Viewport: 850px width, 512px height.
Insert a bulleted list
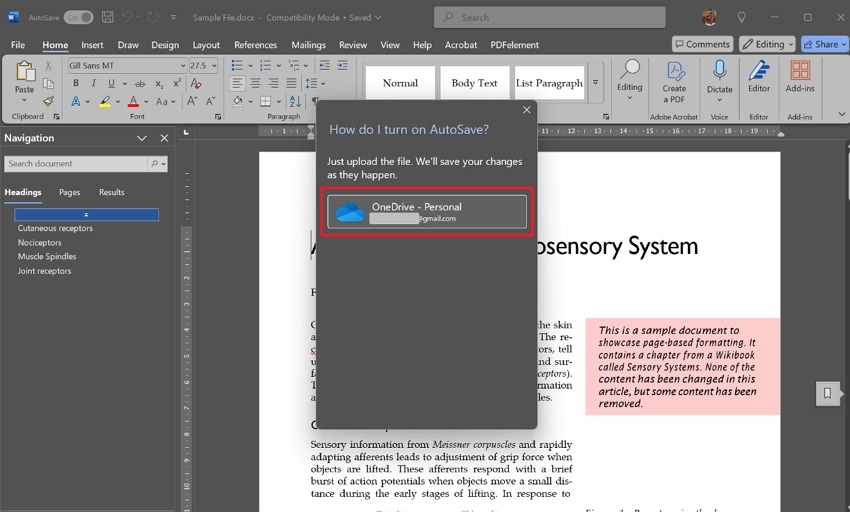click(237, 66)
